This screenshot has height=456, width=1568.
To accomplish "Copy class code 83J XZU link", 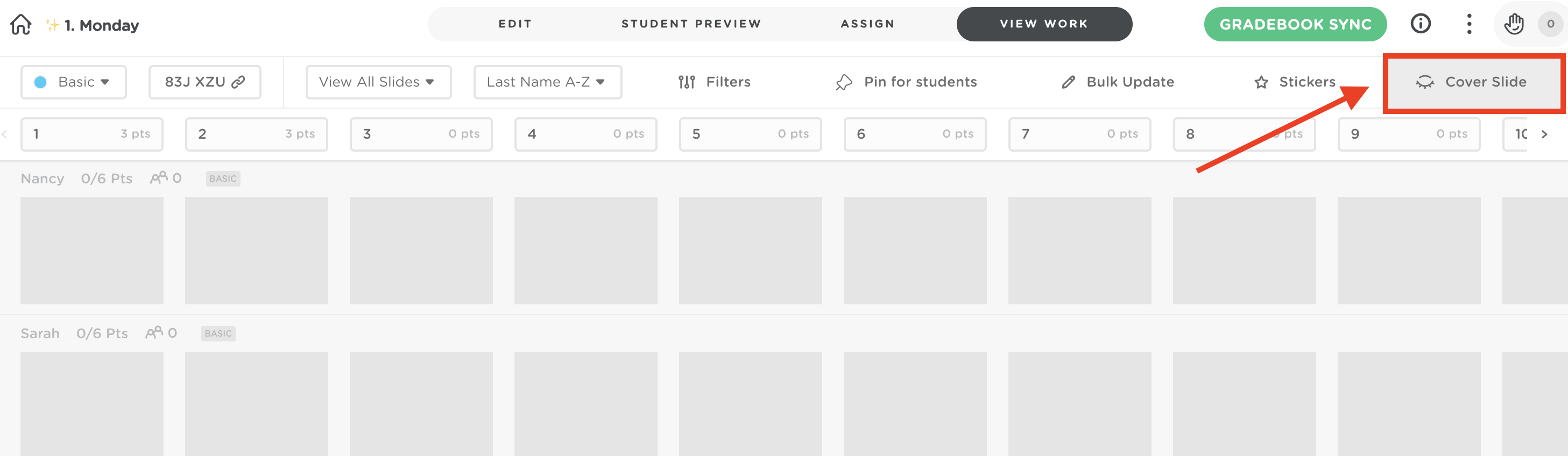I will 204,82.
